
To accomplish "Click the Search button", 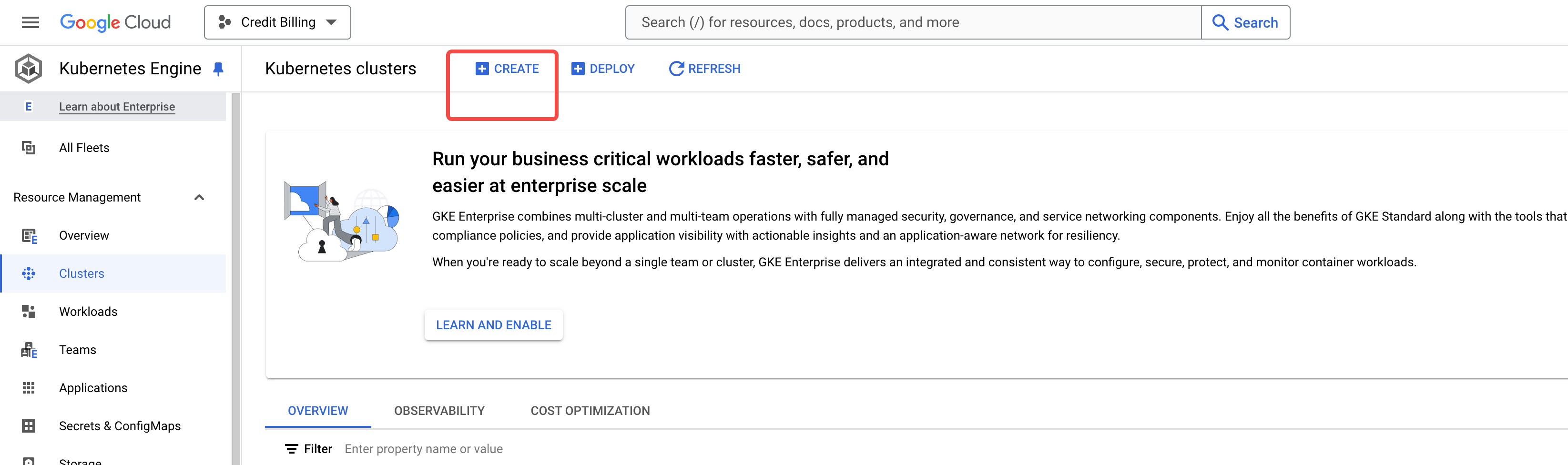I will click(x=1245, y=22).
